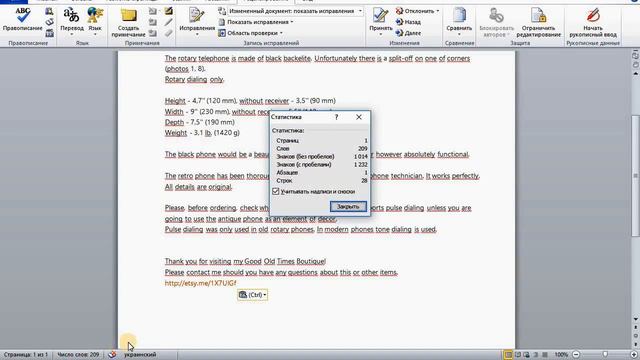Image resolution: width=640 pixels, height=360 pixels.
Task: Open the Сравнить dropdown arrow
Action: coord(459,34)
